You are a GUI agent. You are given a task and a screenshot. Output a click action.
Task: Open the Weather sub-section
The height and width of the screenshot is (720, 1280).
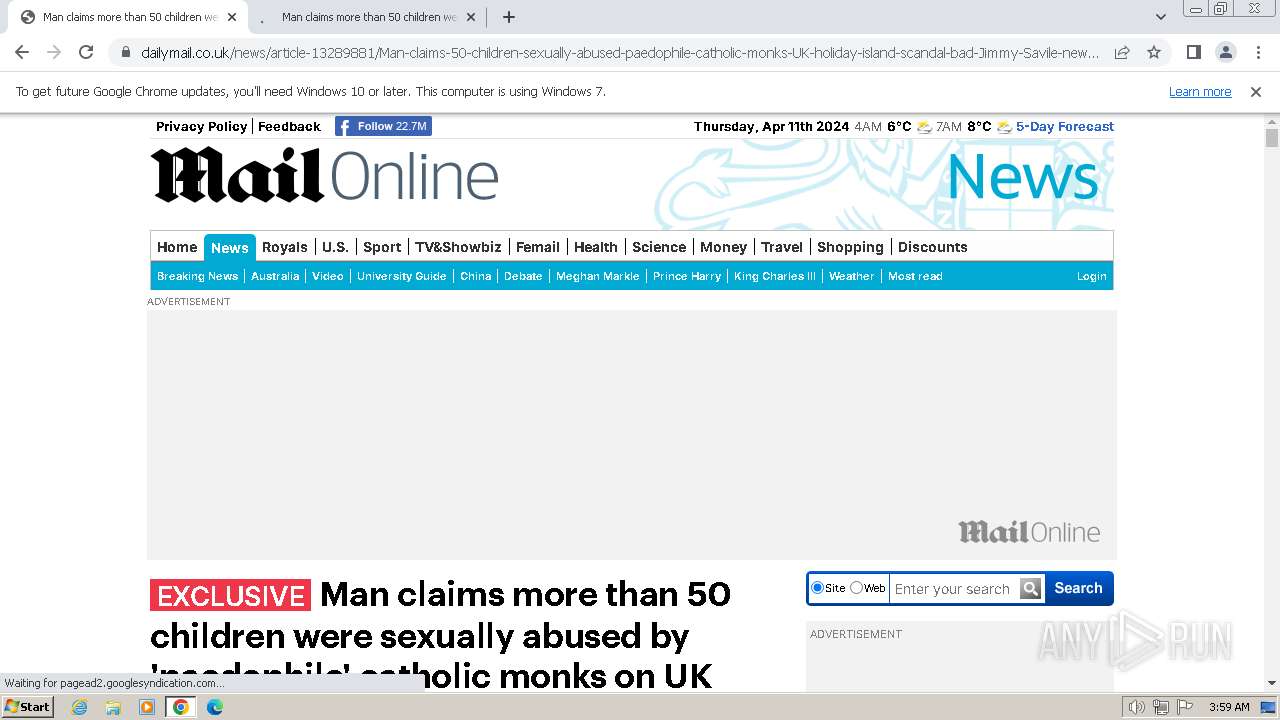click(852, 276)
